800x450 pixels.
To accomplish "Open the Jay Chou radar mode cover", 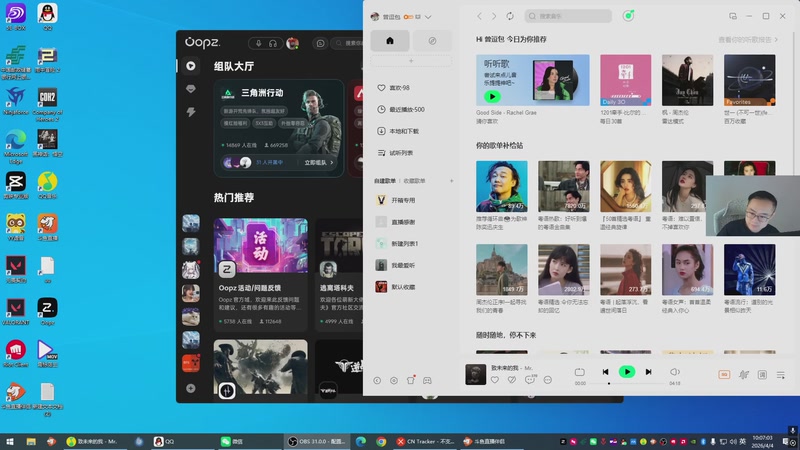I will coord(687,80).
